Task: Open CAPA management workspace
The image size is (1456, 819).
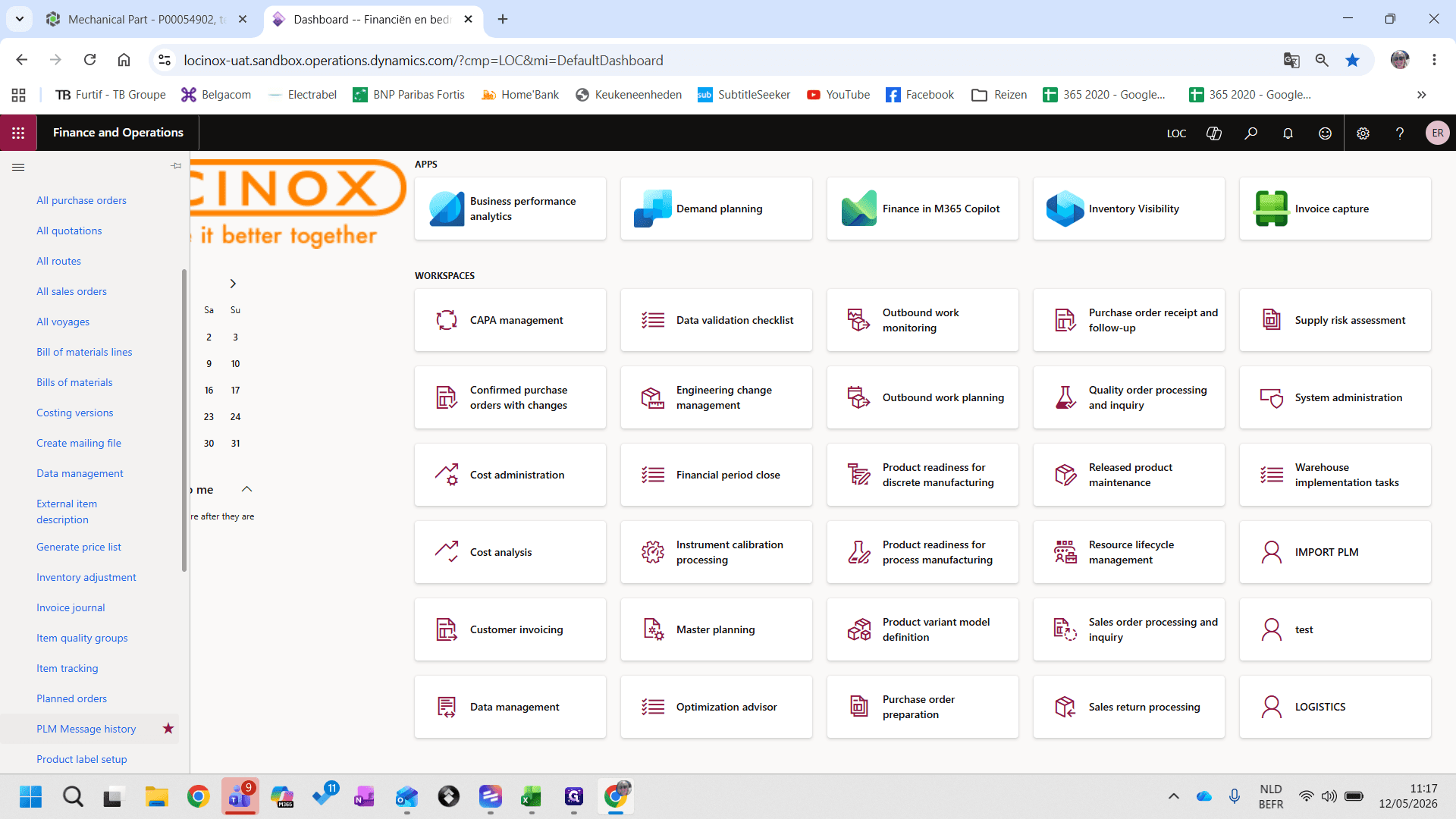Action: tap(510, 320)
